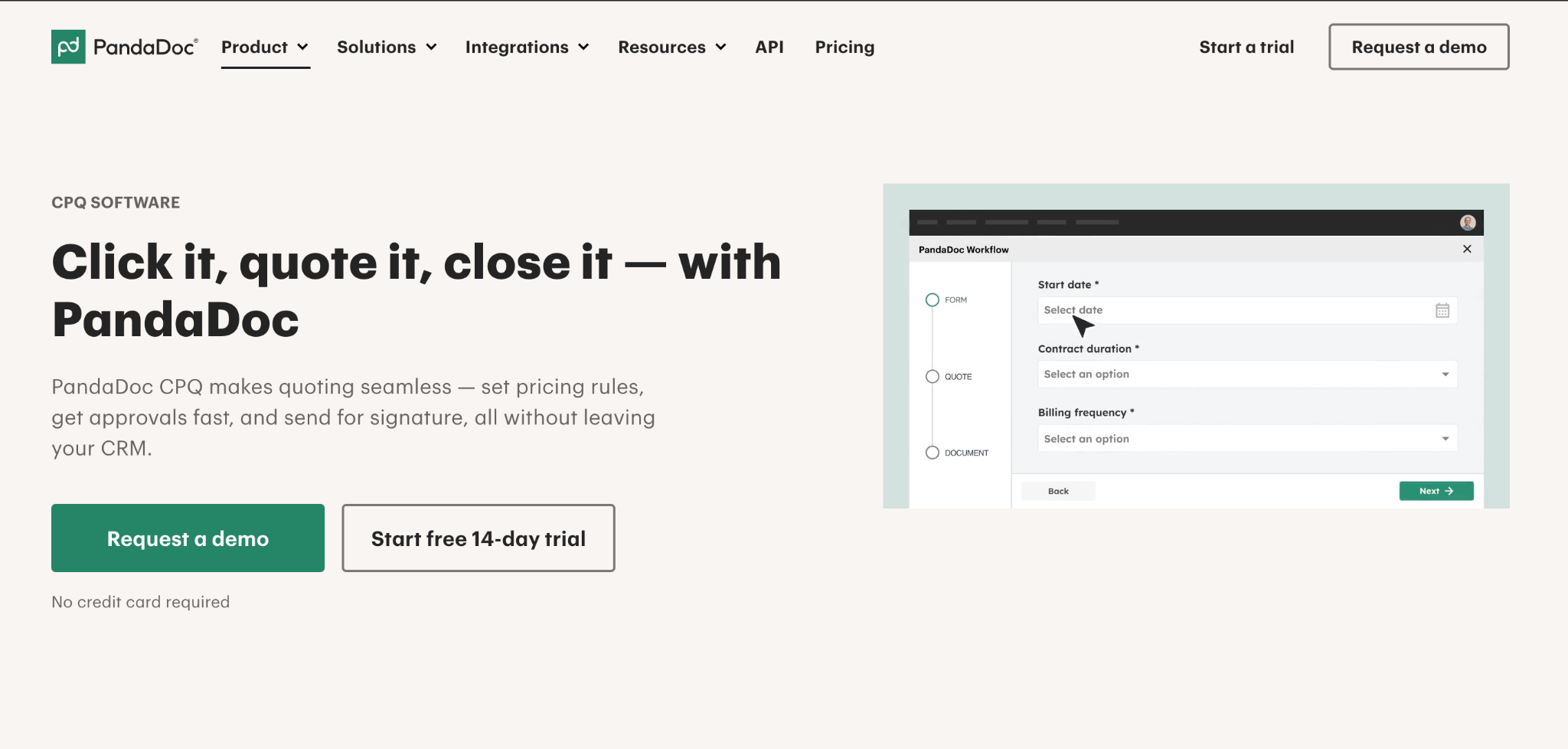The height and width of the screenshot is (749, 1568).
Task: Open the Integrations menu
Action: [528, 47]
